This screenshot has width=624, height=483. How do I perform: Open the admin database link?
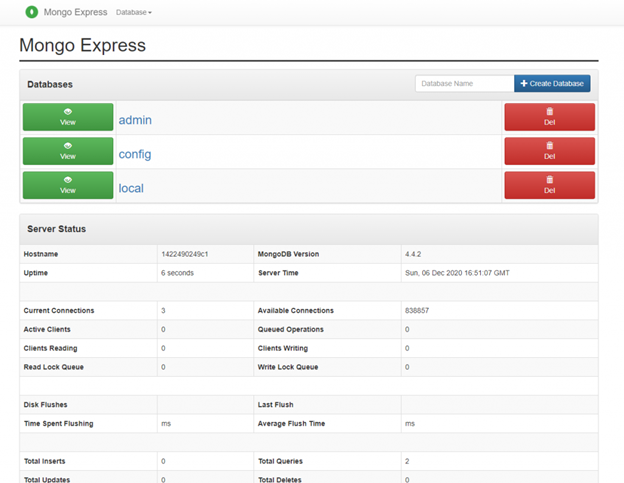tap(135, 120)
